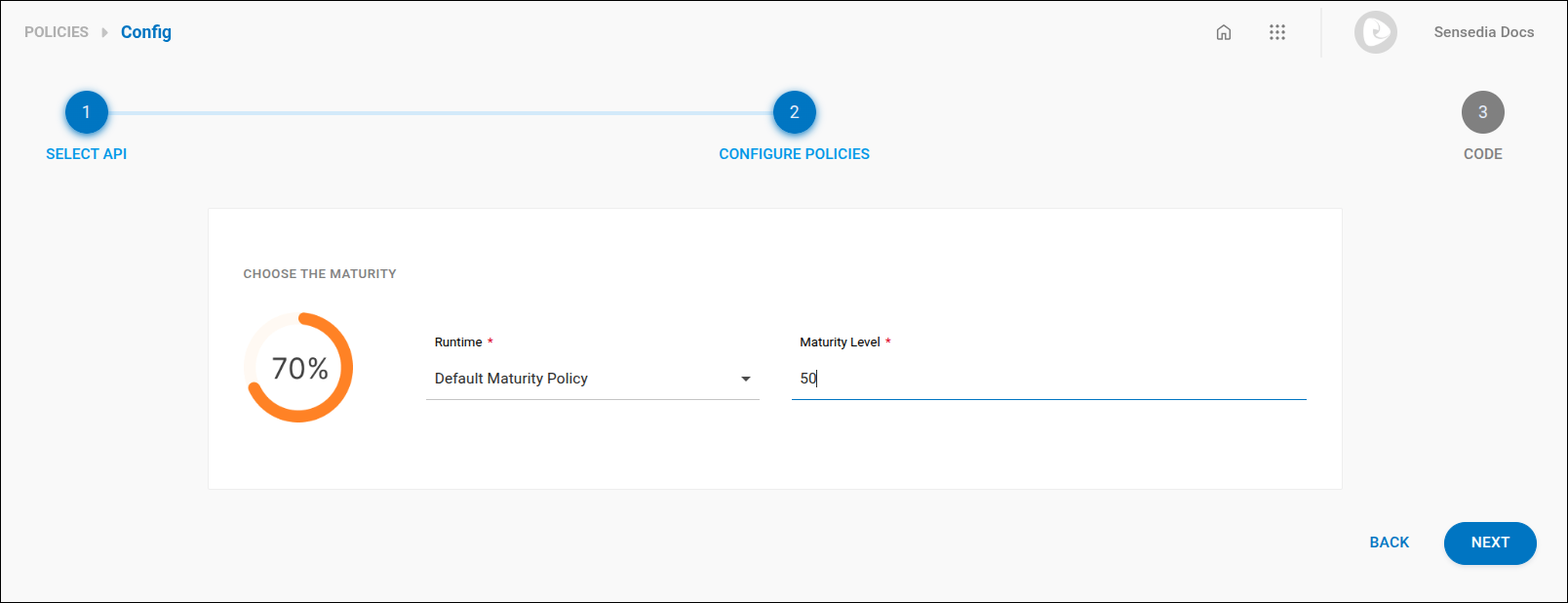Expand the Runtime dropdown arrow

point(746,379)
